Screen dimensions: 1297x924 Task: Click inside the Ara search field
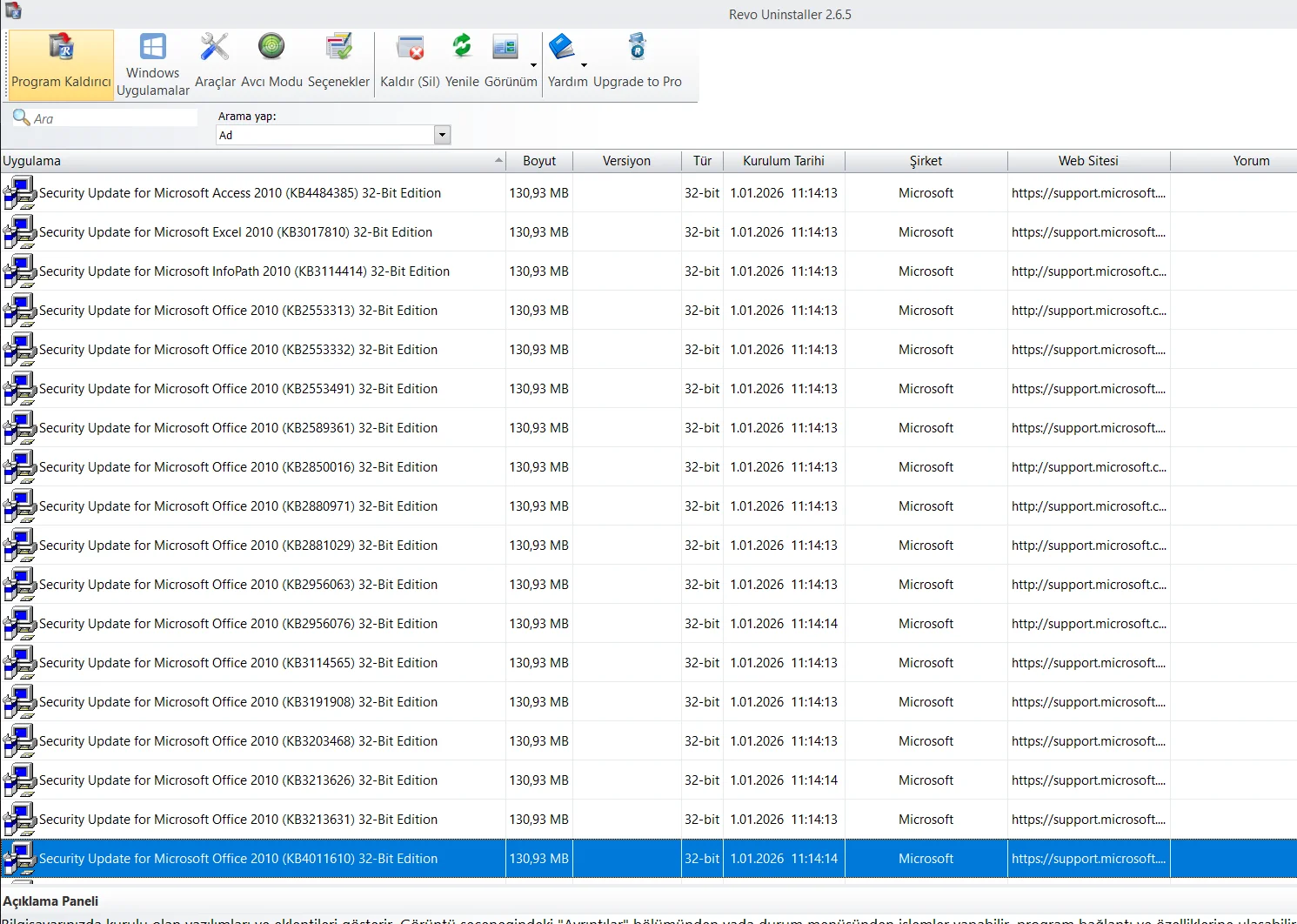pyautogui.click(x=113, y=118)
